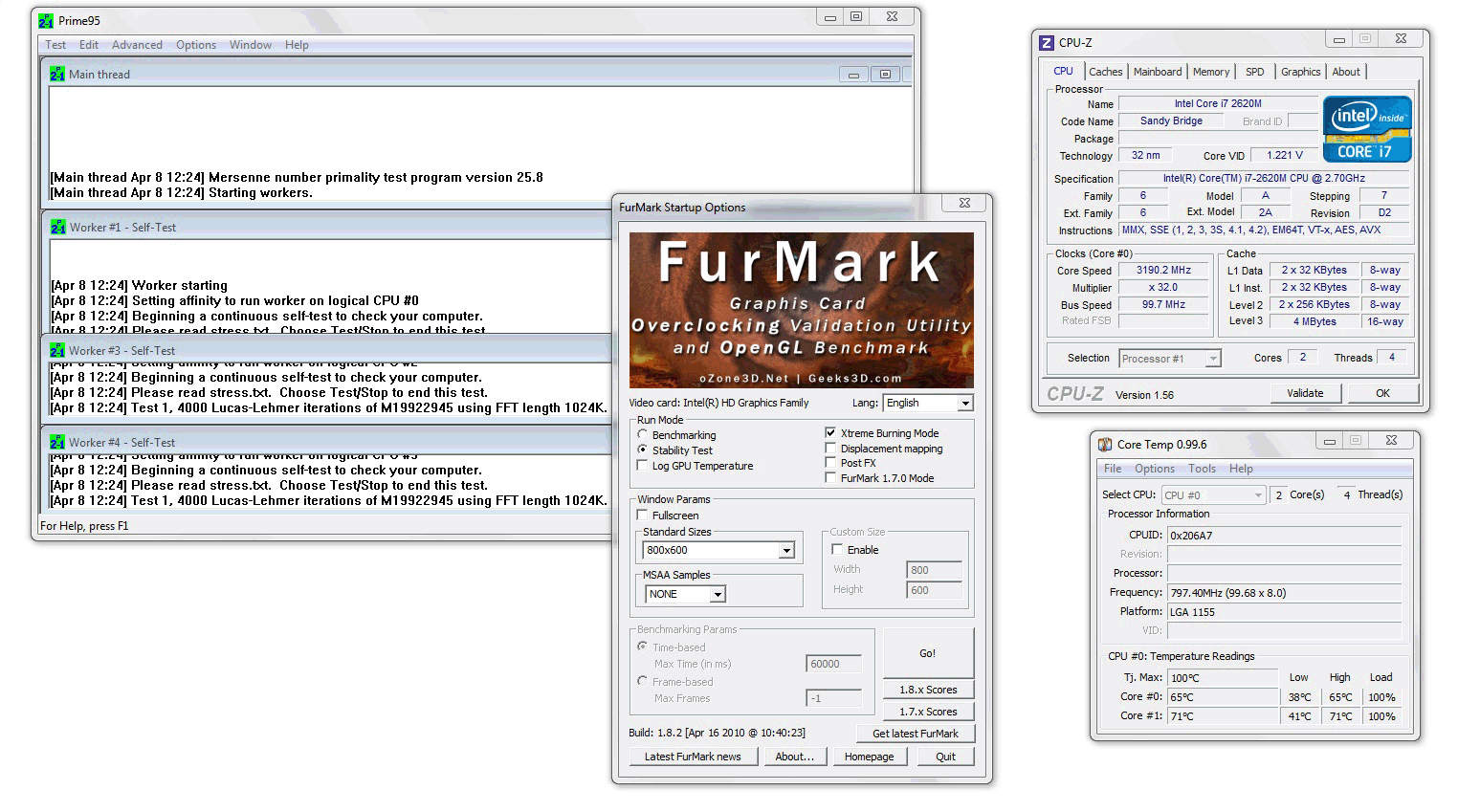Select the Stability Test run mode

pyautogui.click(x=643, y=450)
